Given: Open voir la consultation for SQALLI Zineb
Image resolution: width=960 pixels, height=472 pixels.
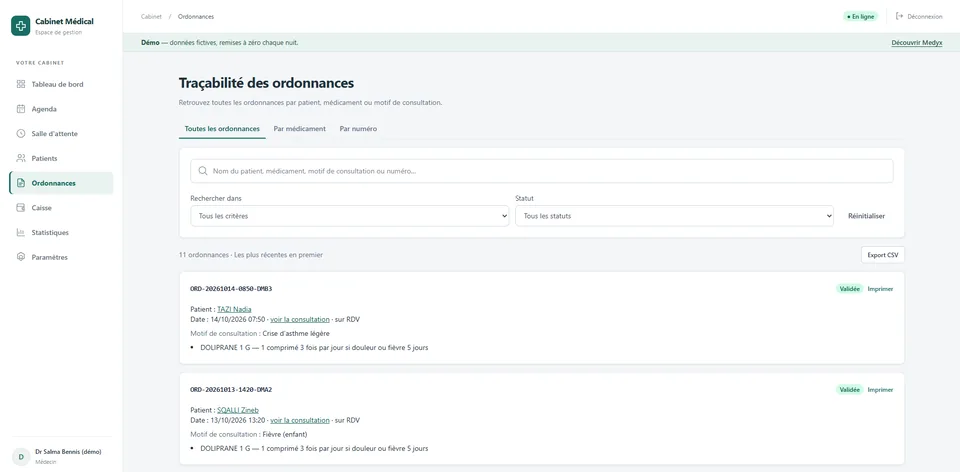Looking at the screenshot, I should tap(300, 420).
